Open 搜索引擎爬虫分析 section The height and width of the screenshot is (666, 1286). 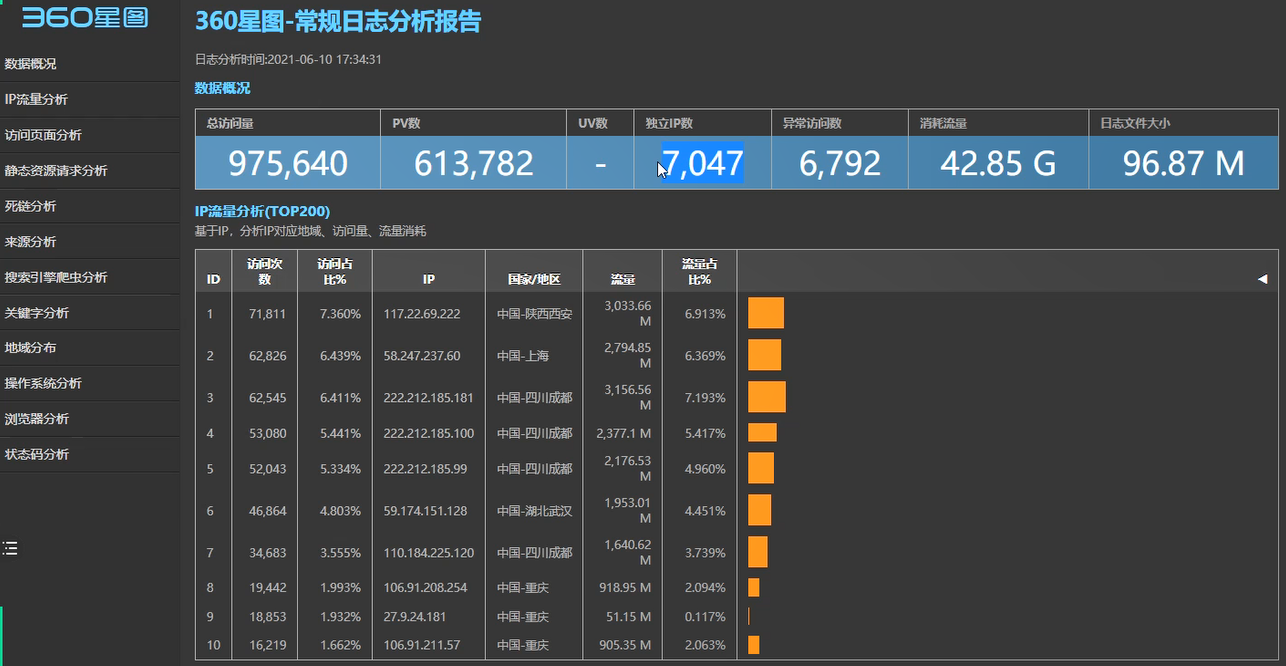click(x=56, y=277)
